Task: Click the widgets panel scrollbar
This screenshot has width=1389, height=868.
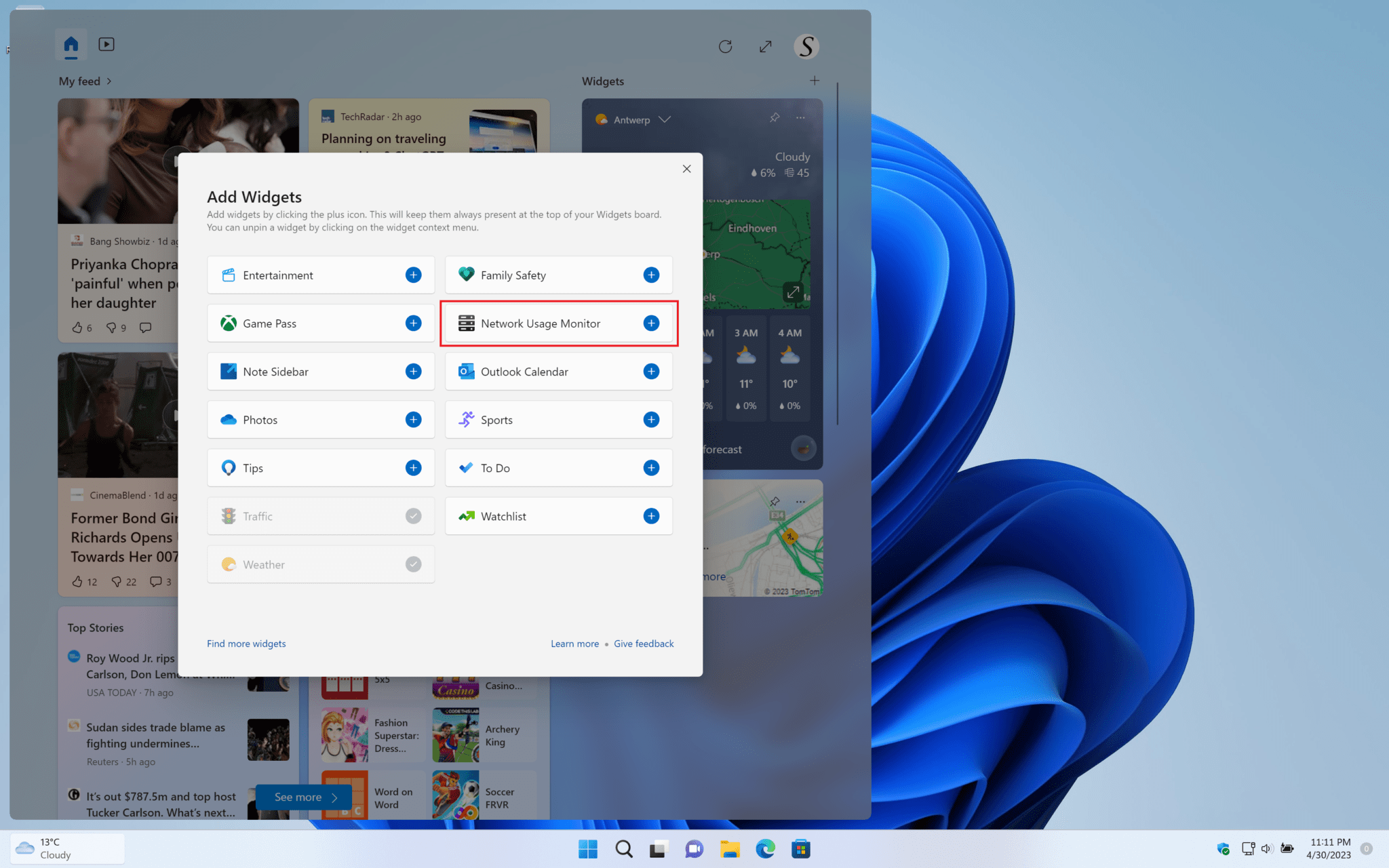Action: pyautogui.click(x=838, y=254)
